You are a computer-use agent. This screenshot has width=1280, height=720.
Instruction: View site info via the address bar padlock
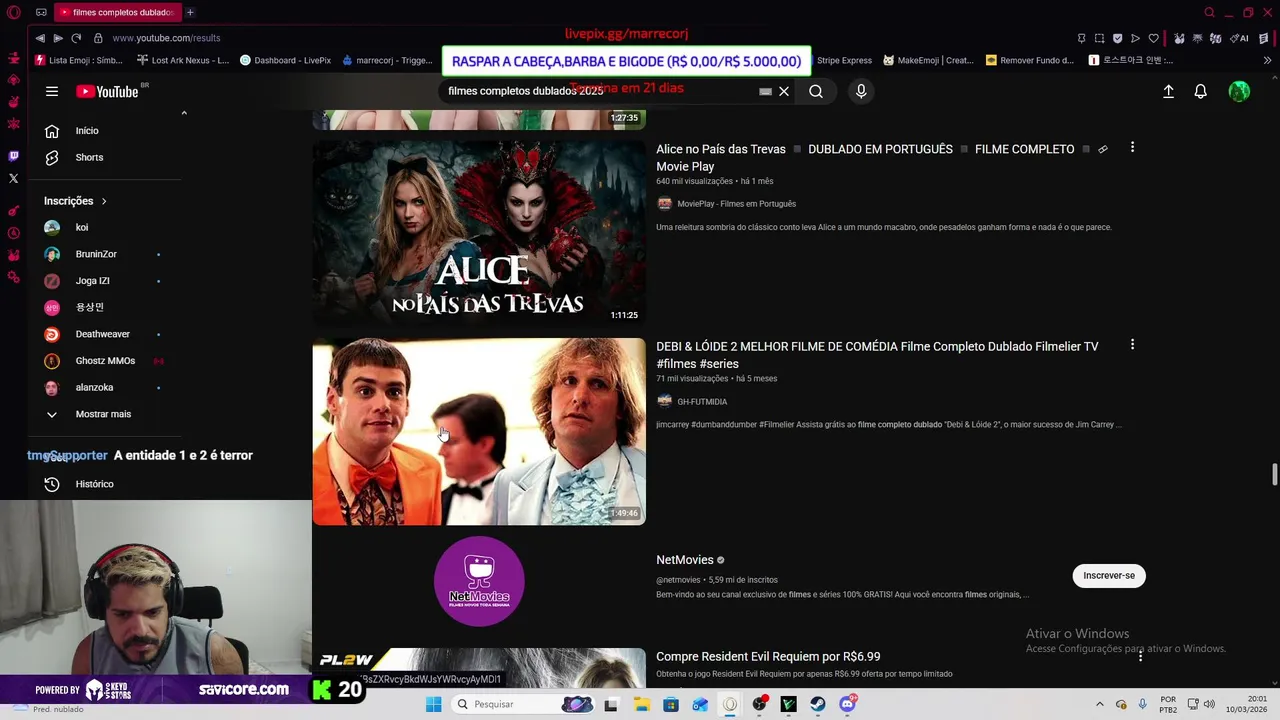coord(98,38)
